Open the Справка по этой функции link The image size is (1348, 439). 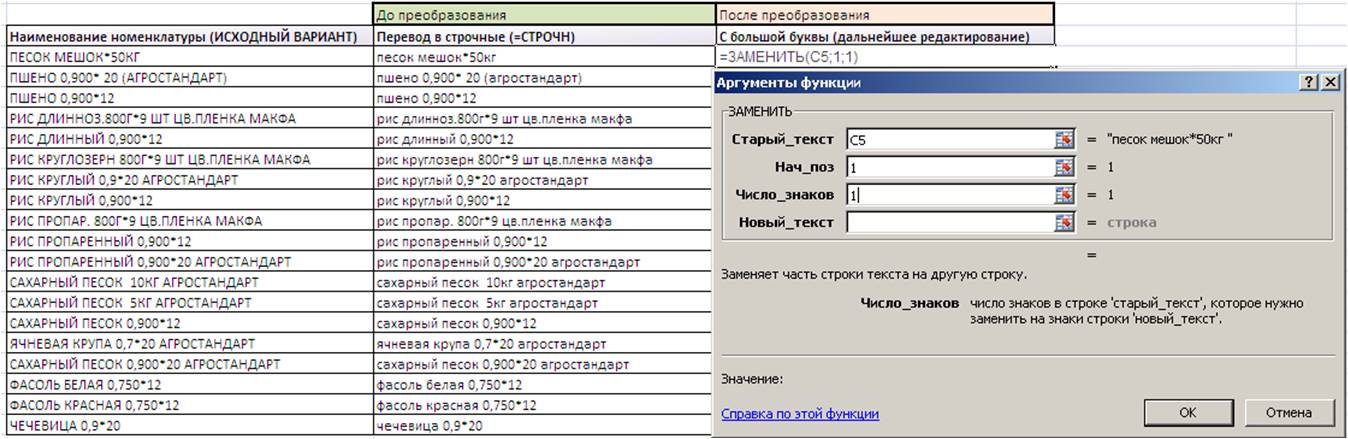point(800,413)
